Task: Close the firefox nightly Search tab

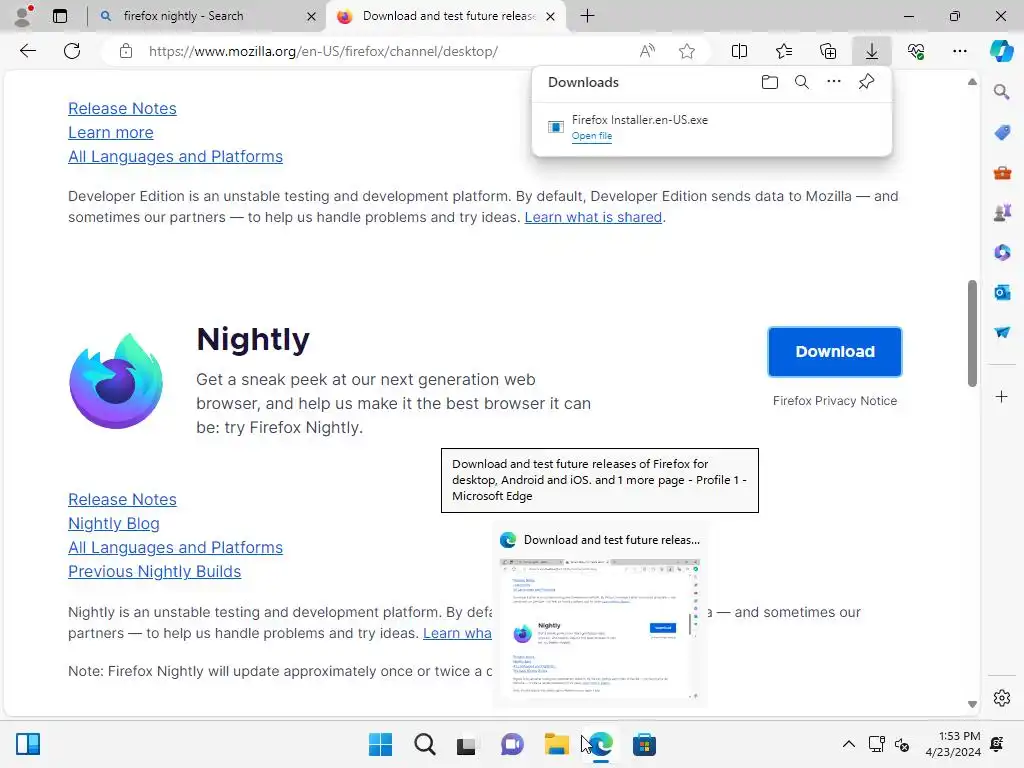Action: (312, 16)
